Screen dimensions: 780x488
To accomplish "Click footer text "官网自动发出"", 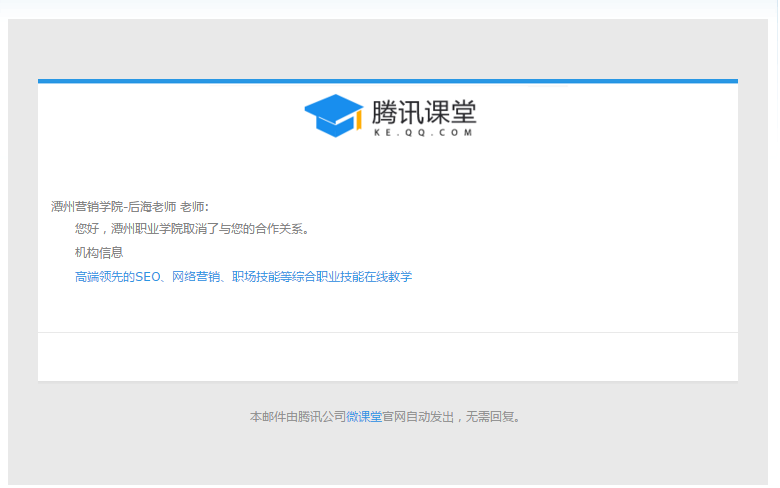I will (x=418, y=416).
